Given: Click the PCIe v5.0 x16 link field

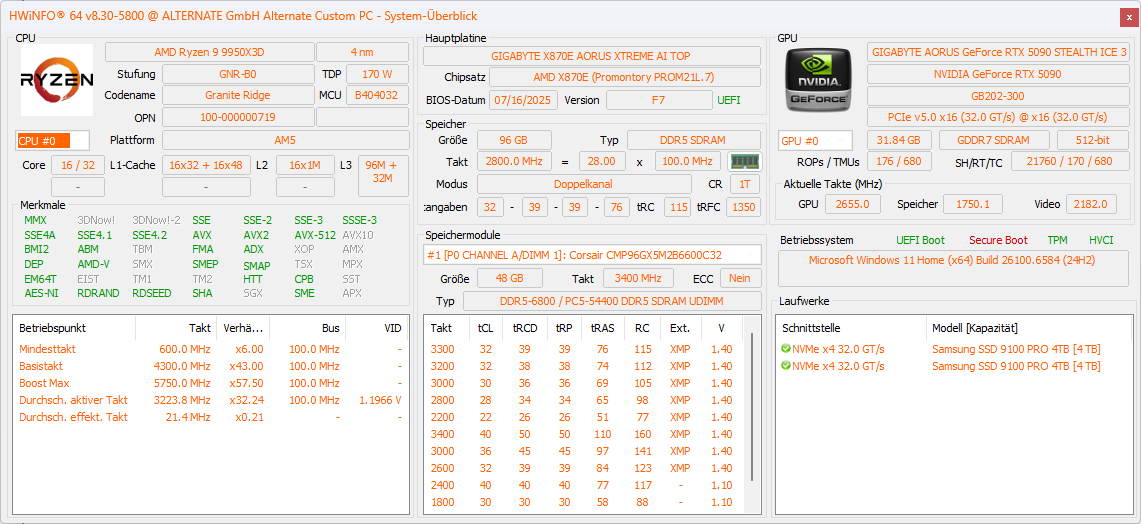Looking at the screenshot, I should [x=998, y=117].
